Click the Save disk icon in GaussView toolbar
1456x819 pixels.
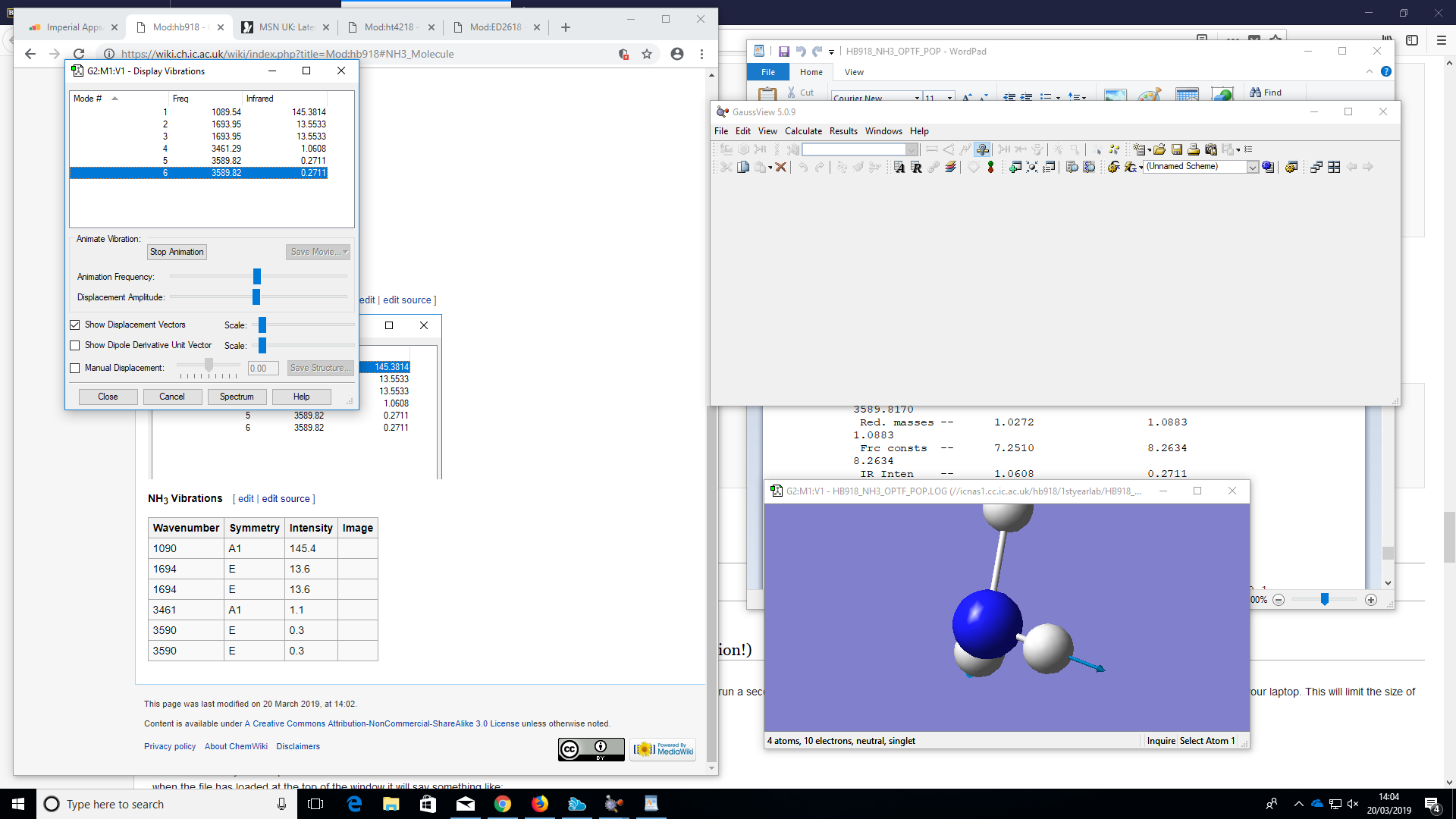1177,149
